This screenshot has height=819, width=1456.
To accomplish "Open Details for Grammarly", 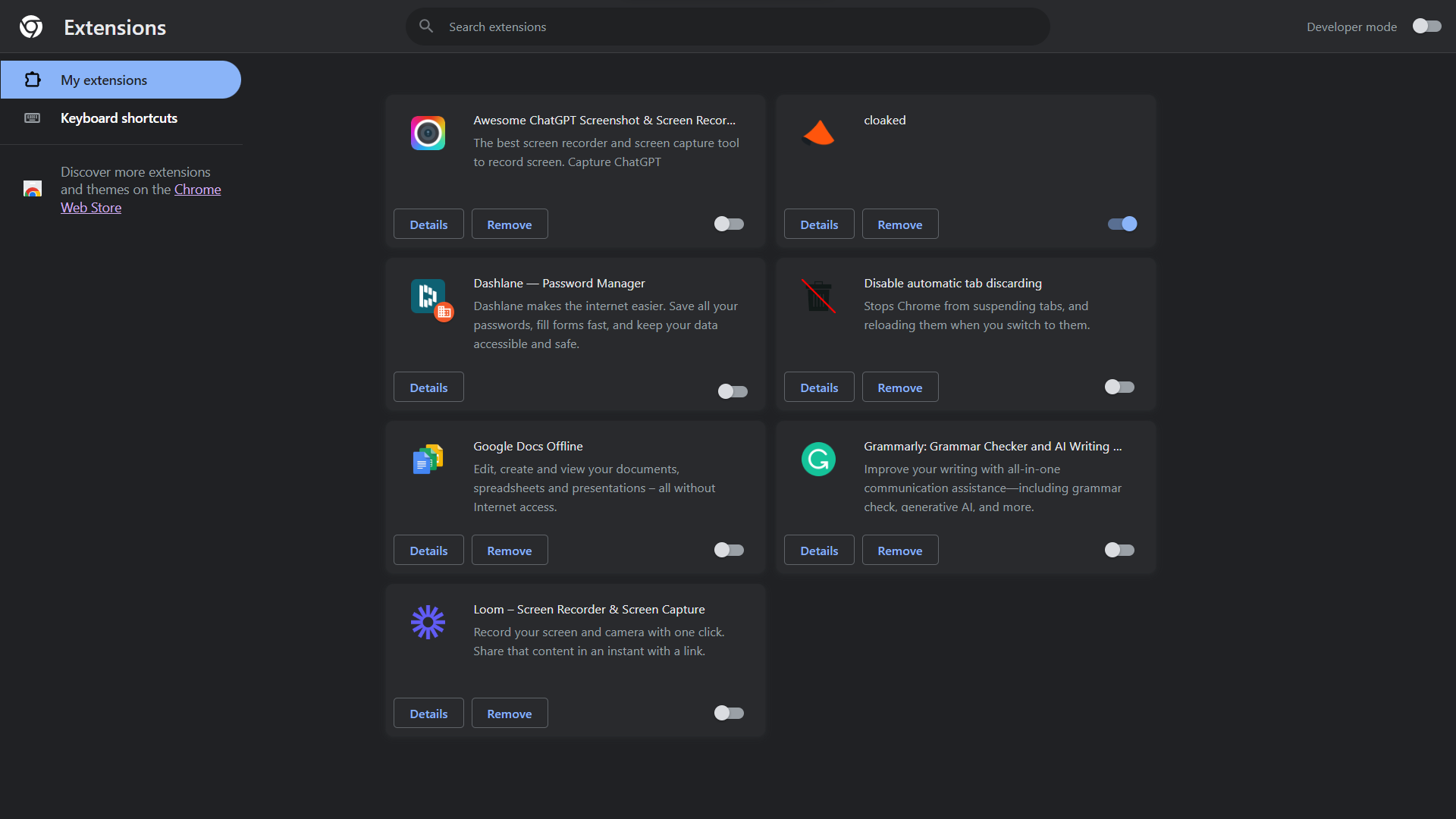I will click(819, 550).
